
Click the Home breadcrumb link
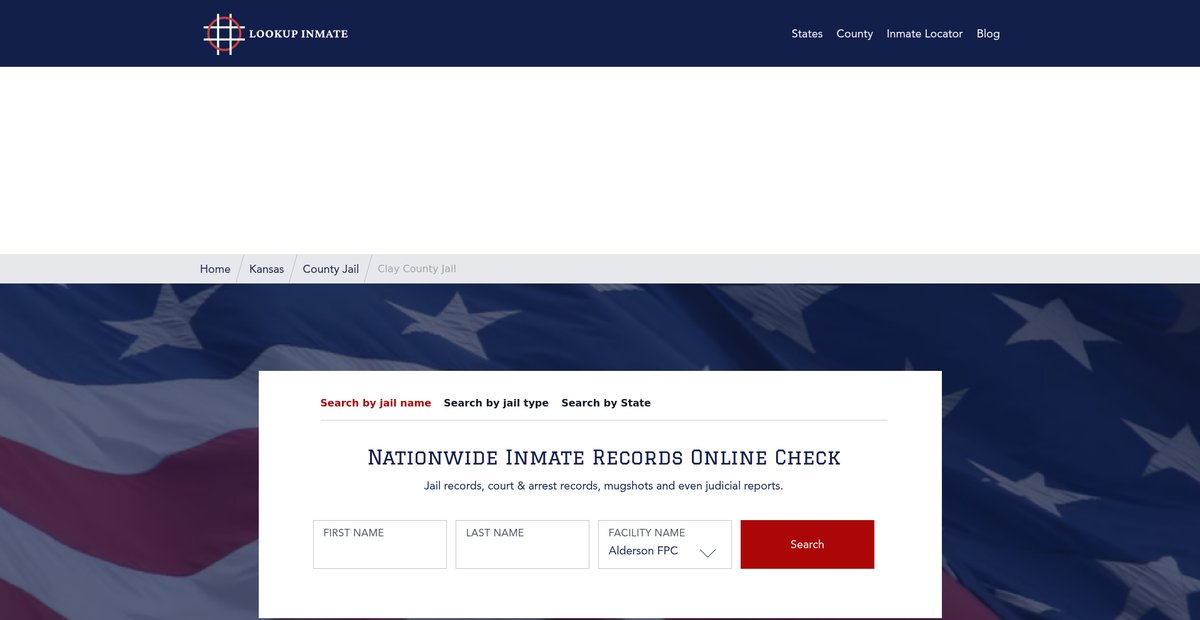215,269
